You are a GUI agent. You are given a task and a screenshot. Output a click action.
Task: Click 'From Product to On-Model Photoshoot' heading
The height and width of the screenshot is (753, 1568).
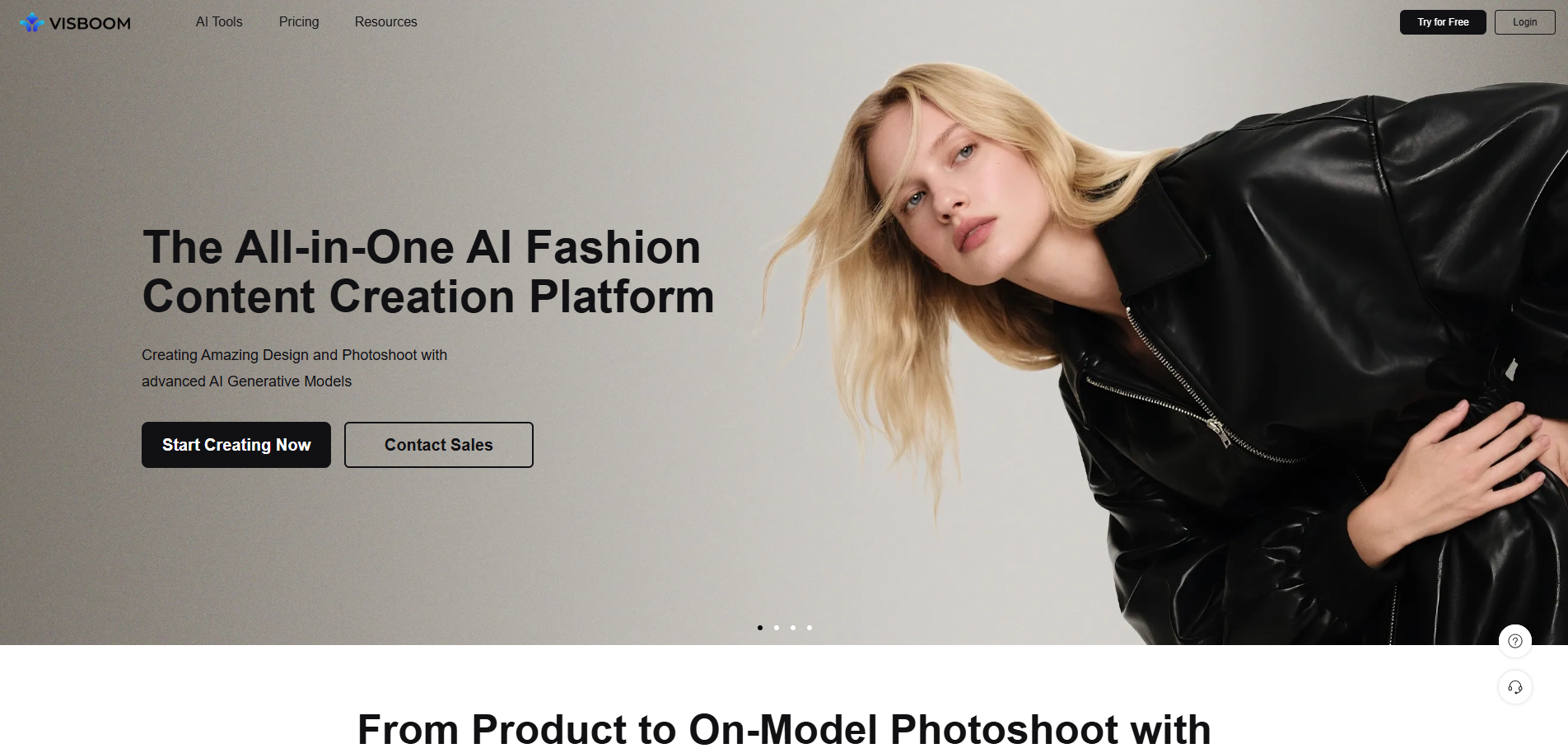coord(784,730)
